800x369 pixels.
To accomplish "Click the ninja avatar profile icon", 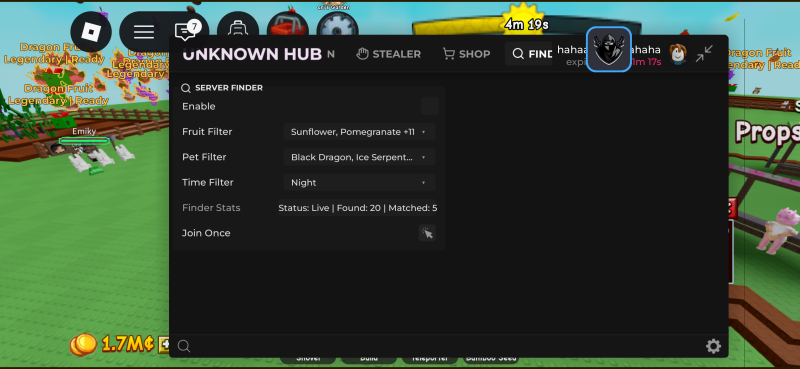I will pyautogui.click(x=609, y=50).
